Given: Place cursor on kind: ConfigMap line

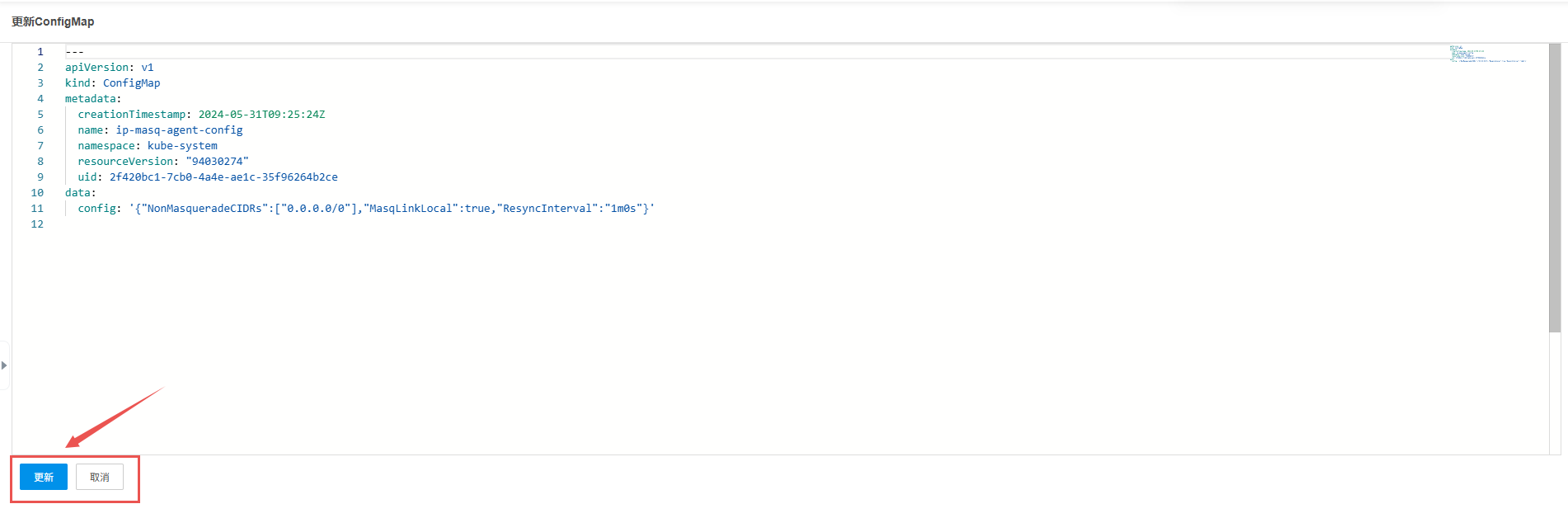Looking at the screenshot, I should (113, 82).
